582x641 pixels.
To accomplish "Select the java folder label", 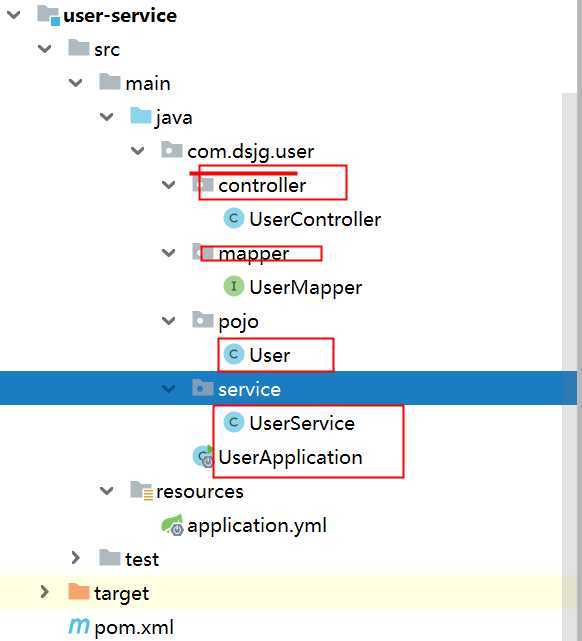I will 174,118.
